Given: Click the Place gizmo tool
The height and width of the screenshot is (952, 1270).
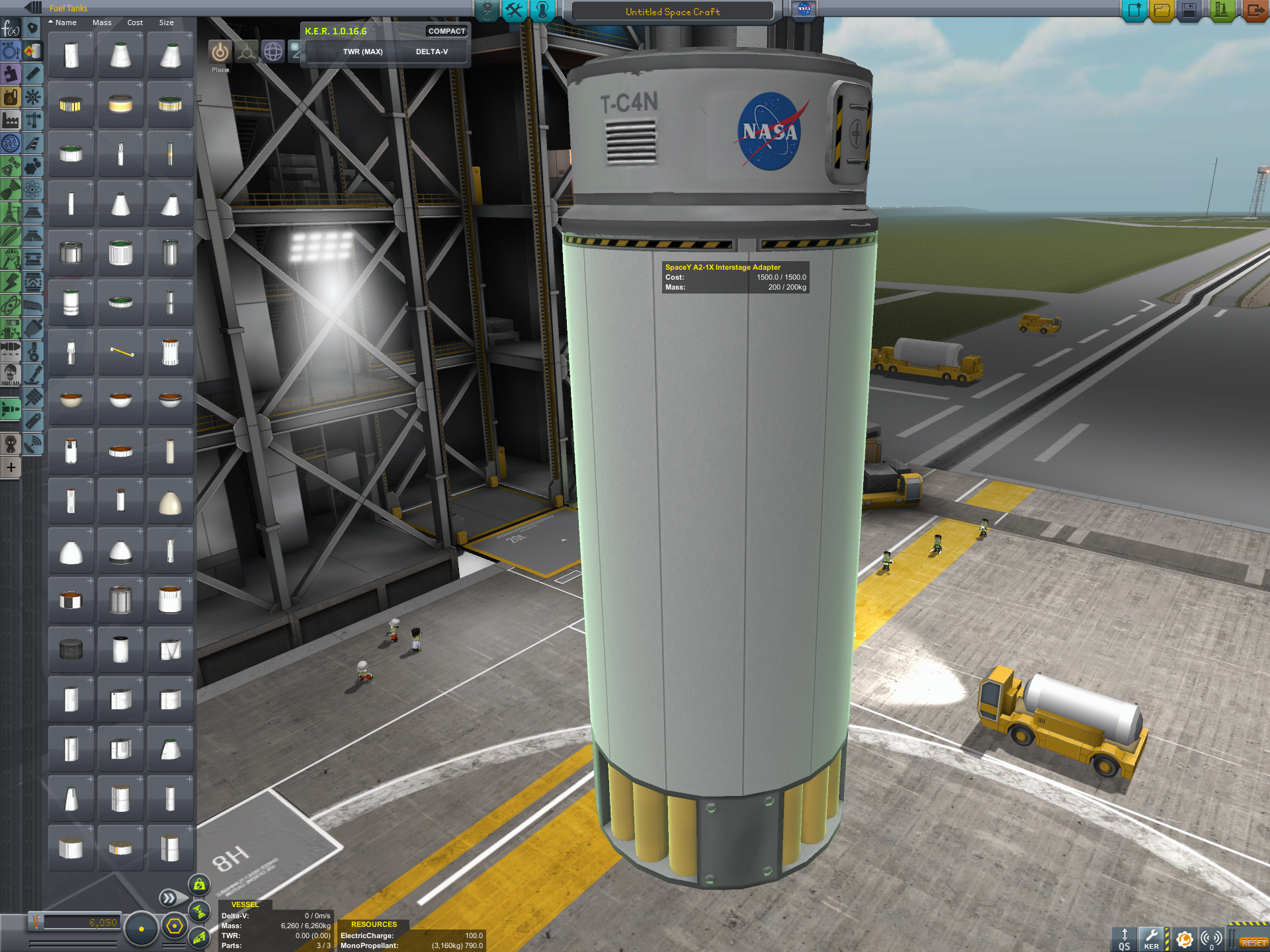Looking at the screenshot, I should click(x=220, y=52).
